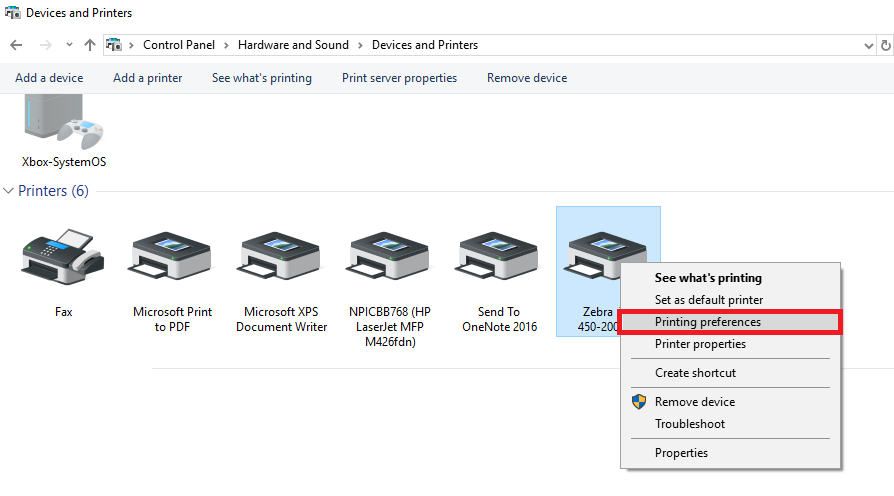Open Printer properties from context menu

[x=730, y=344]
